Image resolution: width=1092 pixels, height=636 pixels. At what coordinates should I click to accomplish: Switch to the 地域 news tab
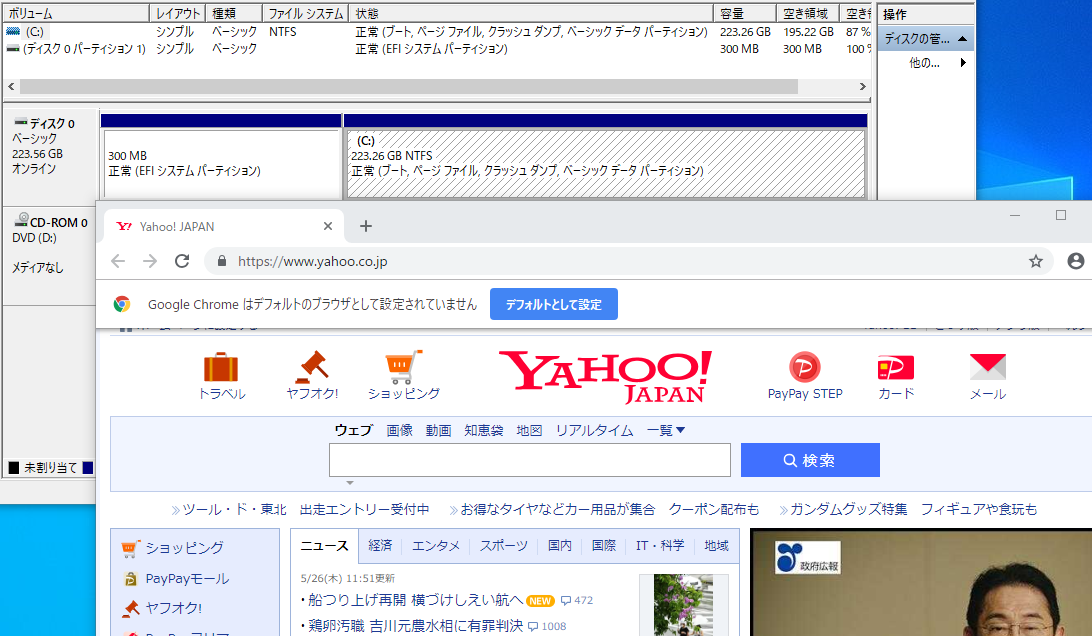pos(717,545)
